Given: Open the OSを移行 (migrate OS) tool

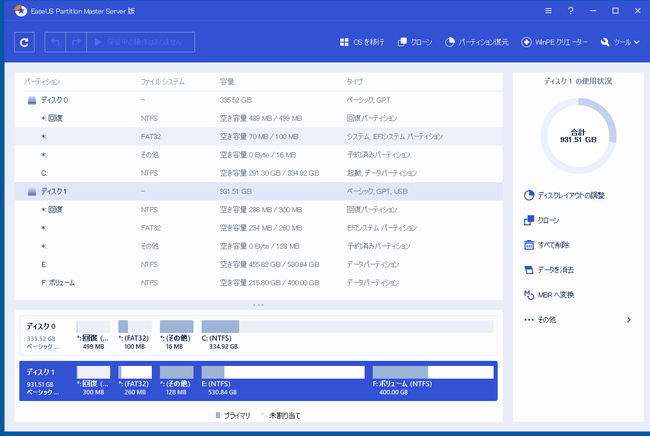Looking at the screenshot, I should pyautogui.click(x=362, y=42).
